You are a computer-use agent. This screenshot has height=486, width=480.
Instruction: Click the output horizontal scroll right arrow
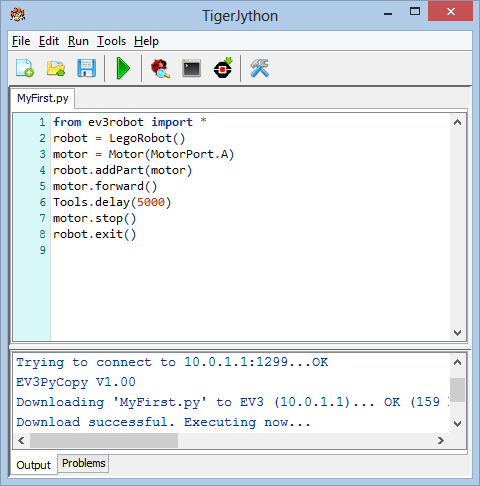(x=441, y=441)
